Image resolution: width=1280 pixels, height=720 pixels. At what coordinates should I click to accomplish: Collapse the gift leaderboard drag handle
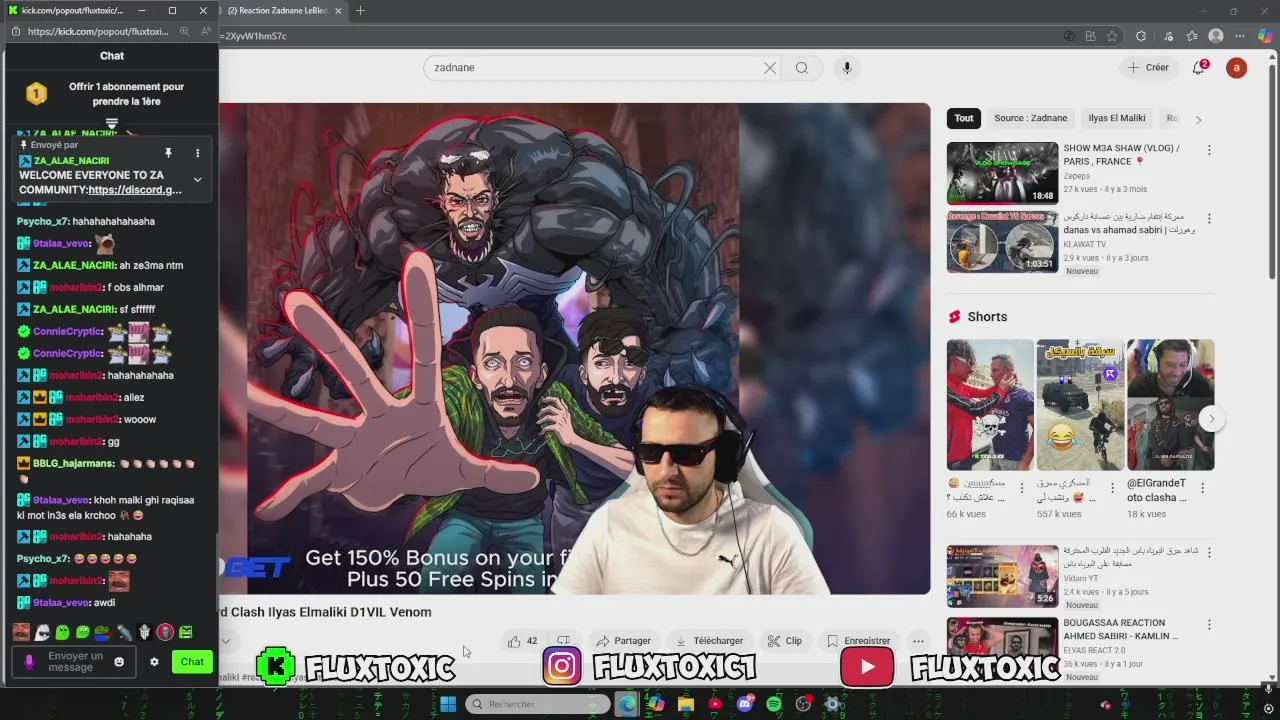112,124
